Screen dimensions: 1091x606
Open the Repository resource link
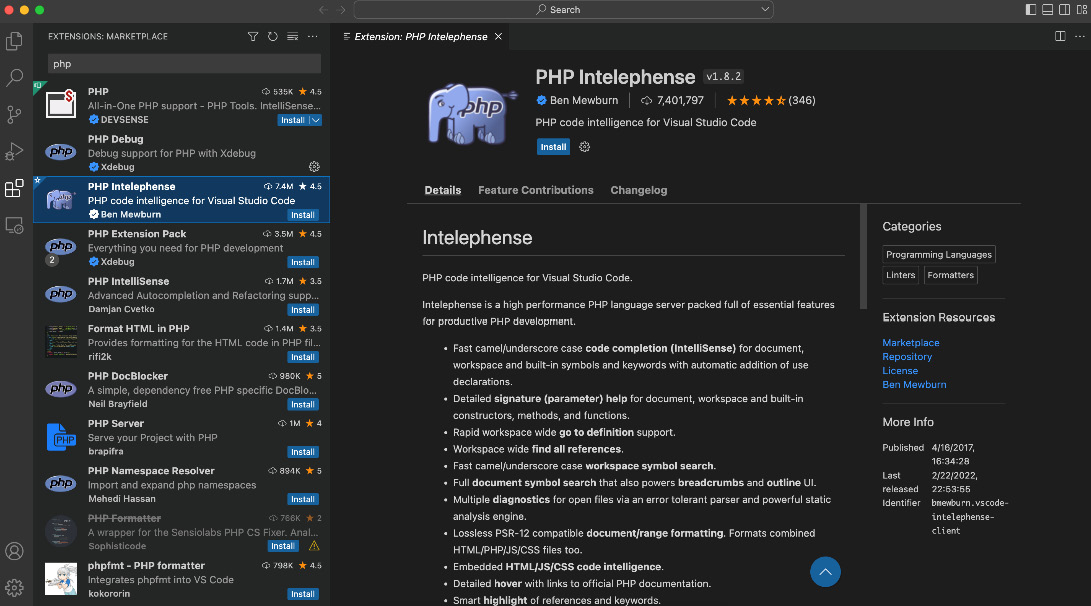907,356
